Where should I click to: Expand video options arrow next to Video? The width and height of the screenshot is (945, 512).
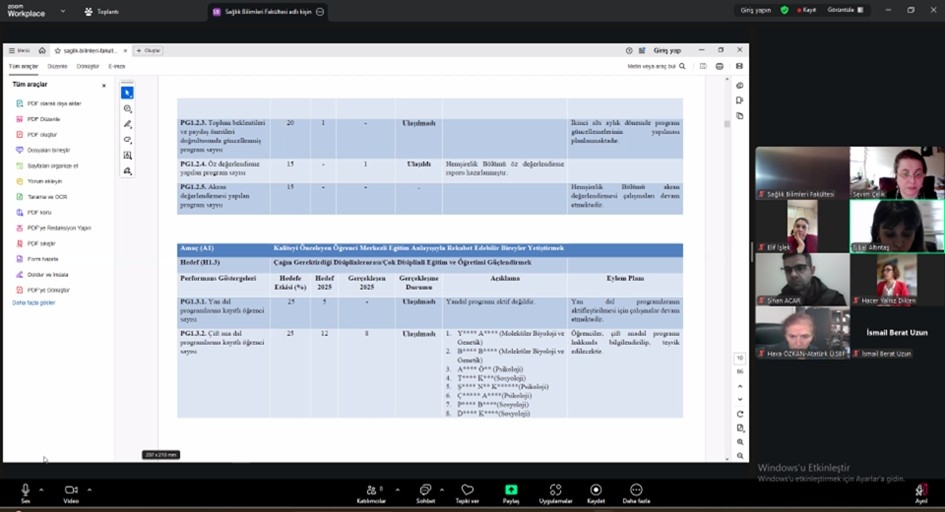(89, 489)
